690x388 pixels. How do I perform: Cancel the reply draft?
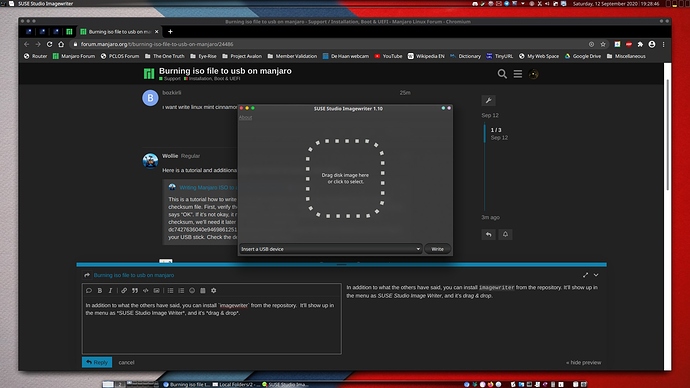pyautogui.click(x=126, y=362)
